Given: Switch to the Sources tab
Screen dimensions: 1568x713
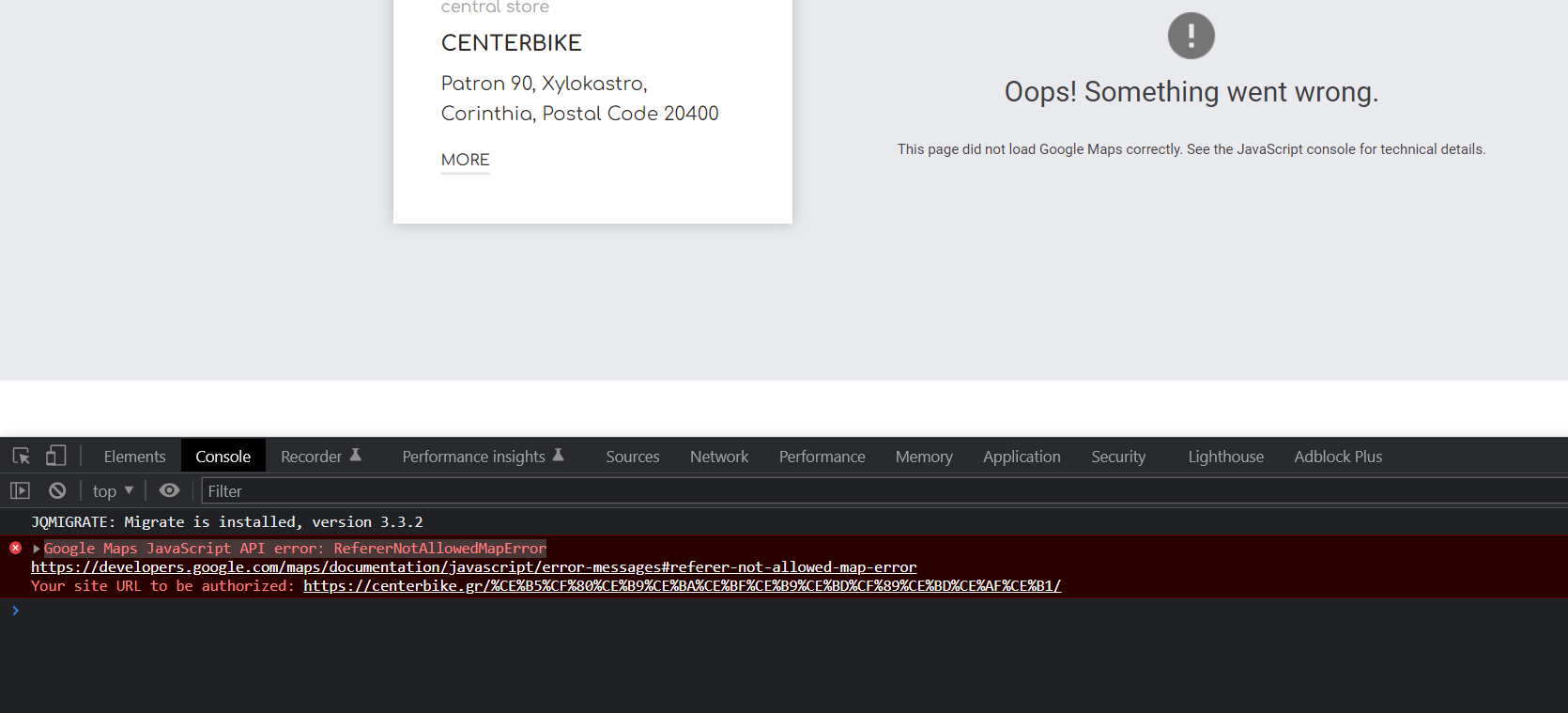Looking at the screenshot, I should click(633, 457).
